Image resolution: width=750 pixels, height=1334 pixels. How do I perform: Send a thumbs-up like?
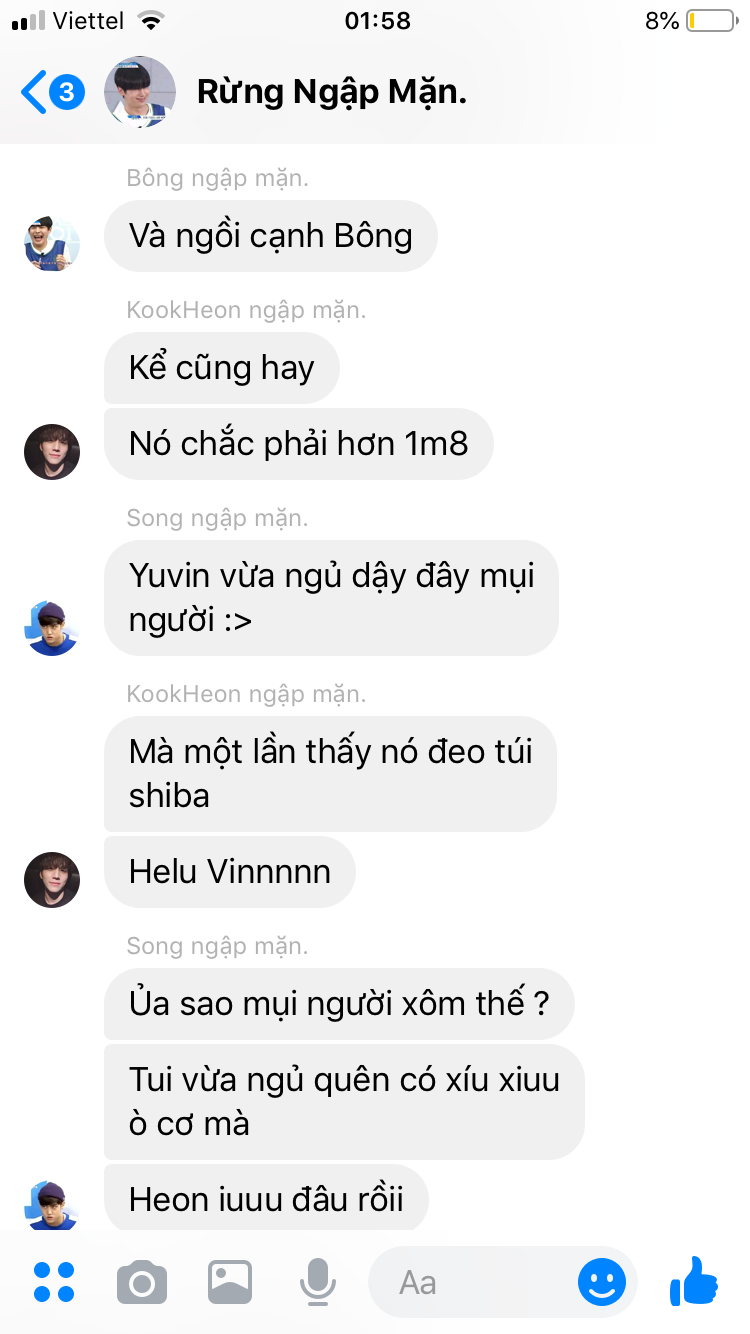694,1281
